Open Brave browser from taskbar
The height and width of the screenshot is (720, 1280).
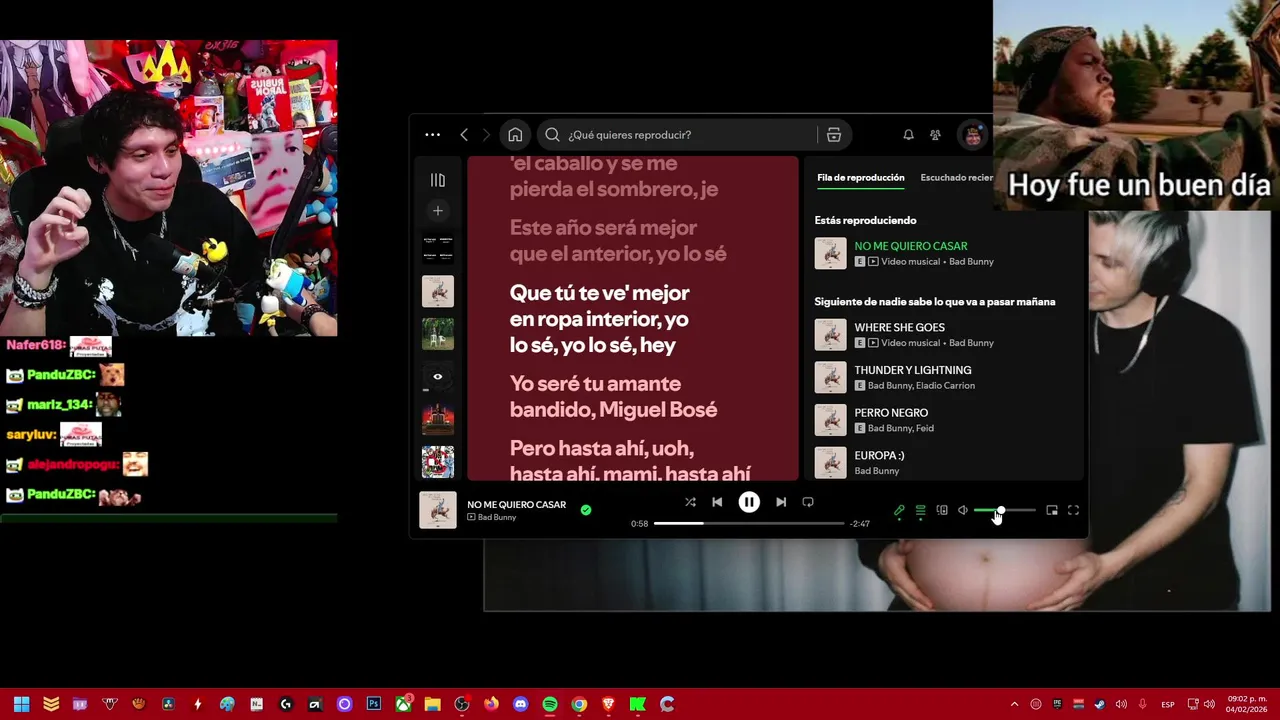click(x=608, y=704)
